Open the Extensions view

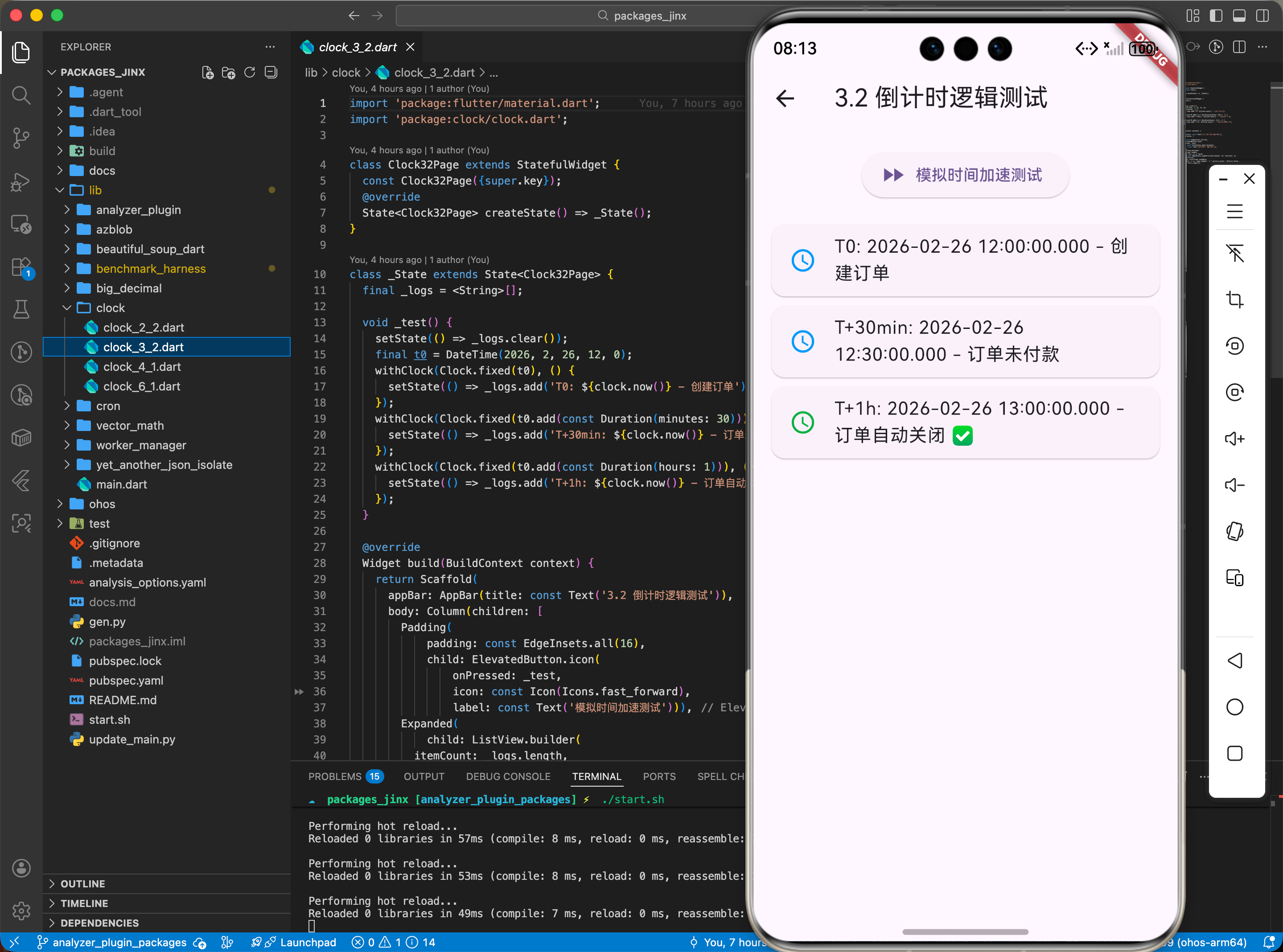click(21, 267)
